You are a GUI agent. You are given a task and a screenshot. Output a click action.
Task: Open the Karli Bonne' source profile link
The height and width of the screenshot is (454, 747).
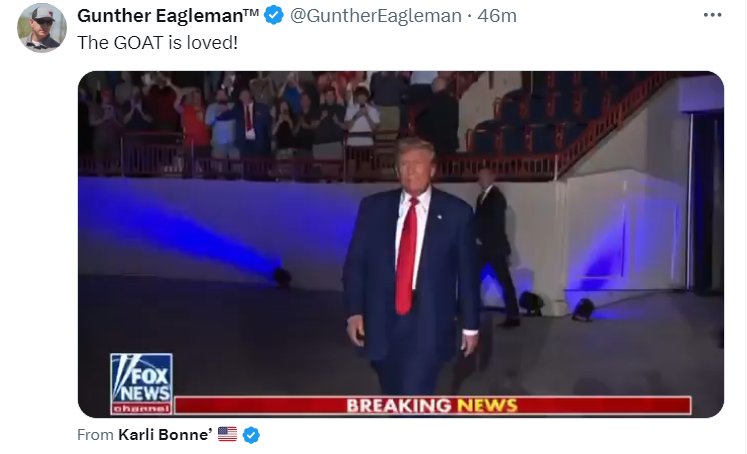[x=165, y=434]
